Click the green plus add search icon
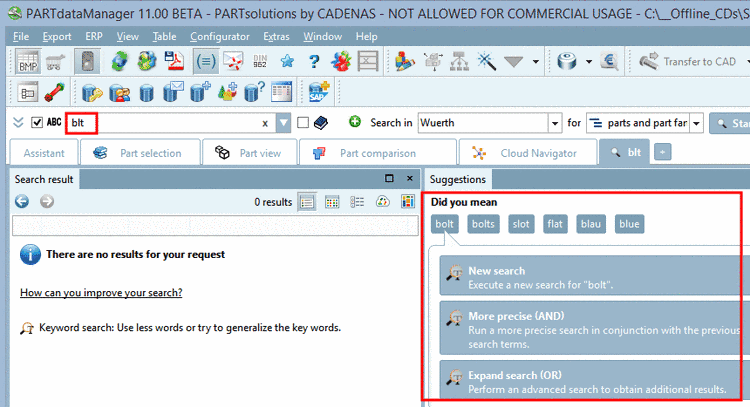Screen dimensions: 750x407 [355, 122]
